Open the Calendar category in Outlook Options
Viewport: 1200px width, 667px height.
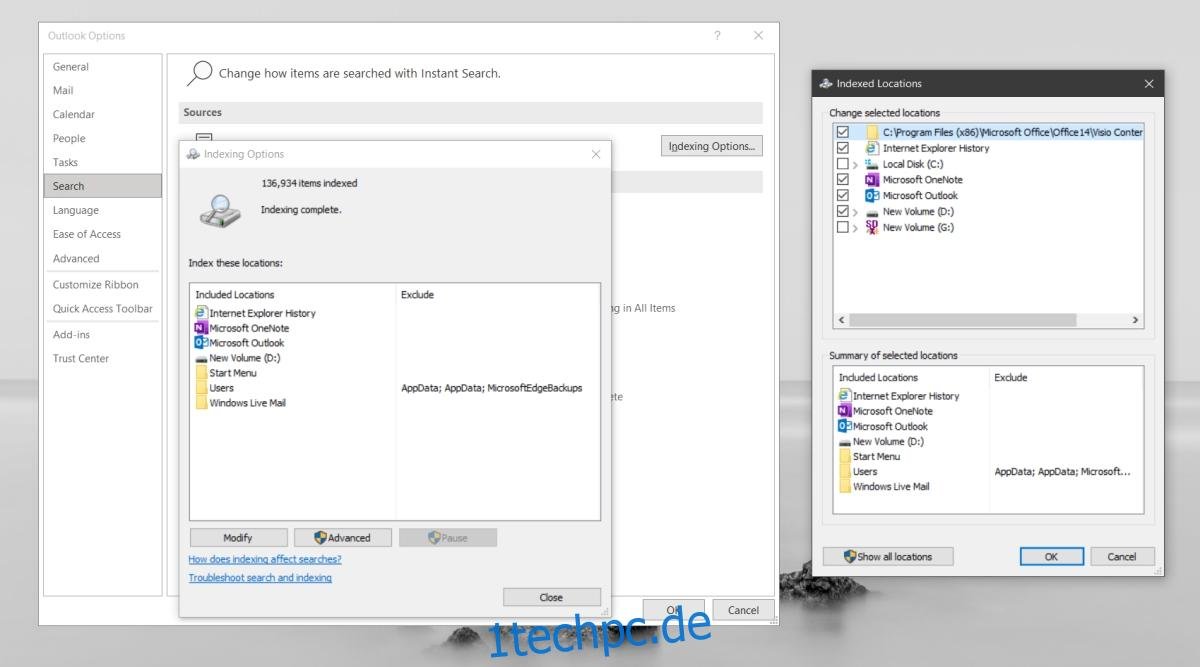pyautogui.click(x=102, y=115)
